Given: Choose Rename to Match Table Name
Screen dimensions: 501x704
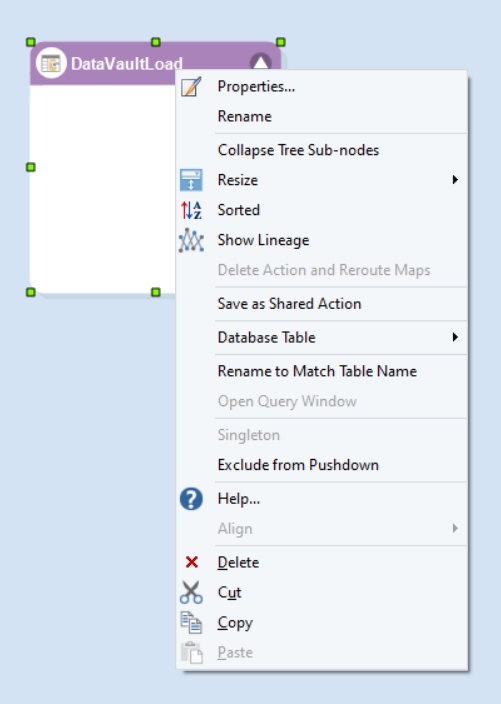Looking at the screenshot, I should [321, 371].
